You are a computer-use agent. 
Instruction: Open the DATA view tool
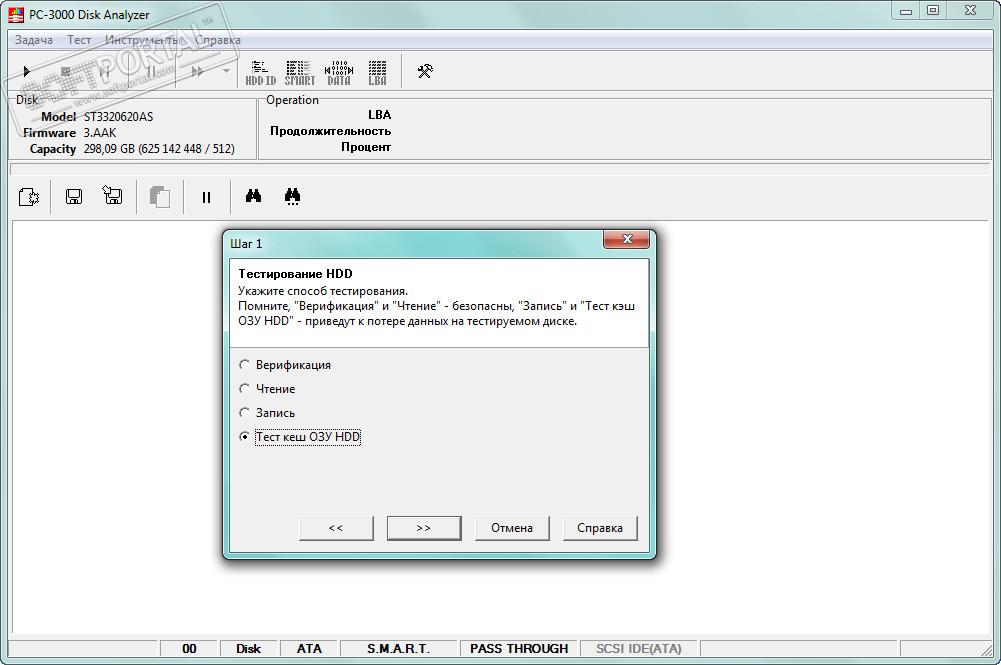click(x=339, y=73)
